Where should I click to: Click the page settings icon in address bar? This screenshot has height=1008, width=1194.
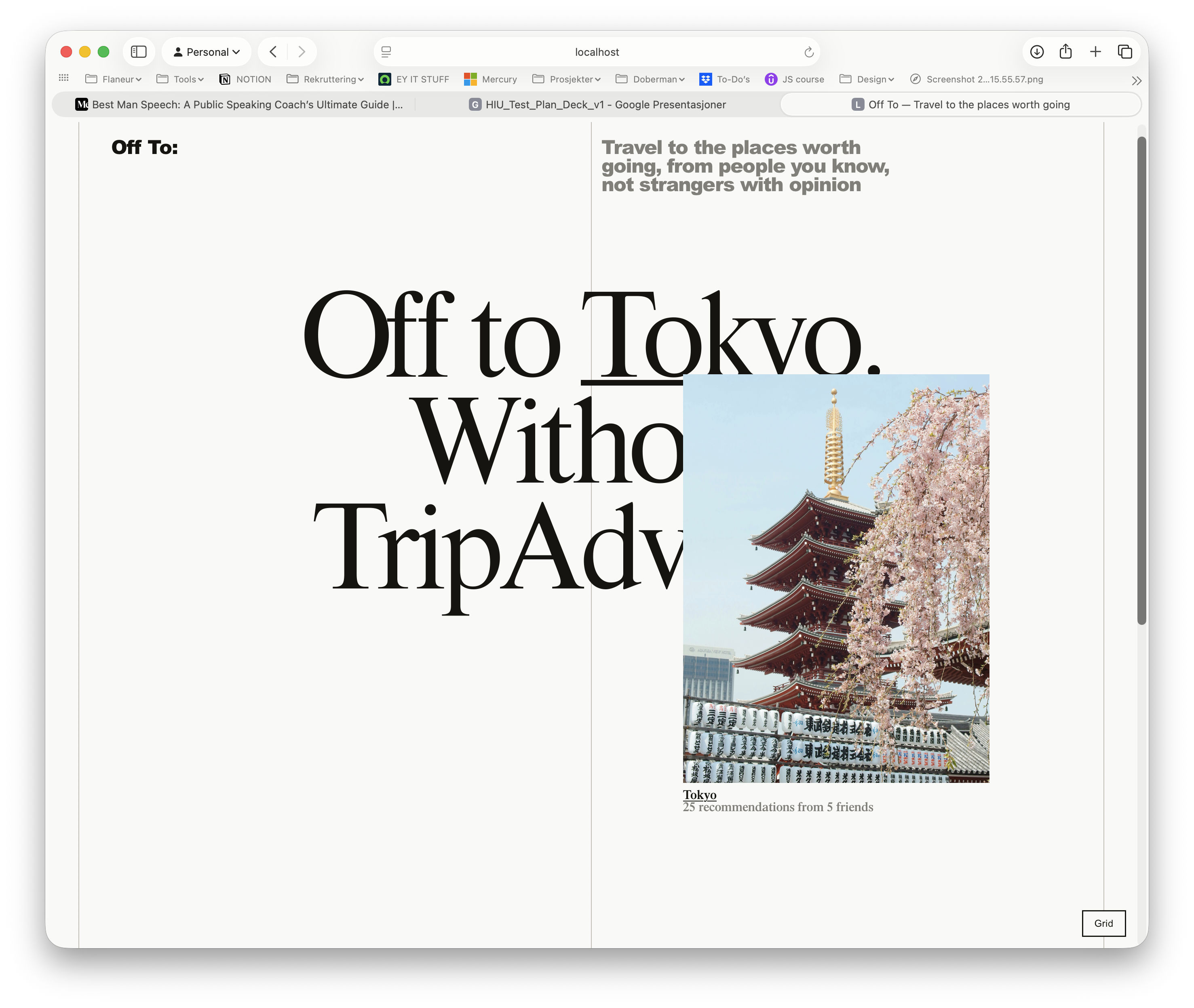(x=386, y=52)
